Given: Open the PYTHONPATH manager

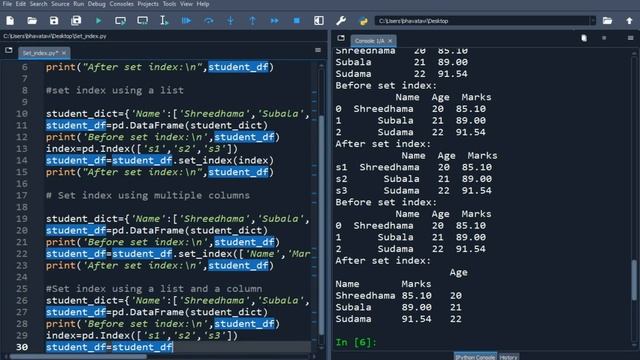Looking at the screenshot, I should click(x=363, y=21).
